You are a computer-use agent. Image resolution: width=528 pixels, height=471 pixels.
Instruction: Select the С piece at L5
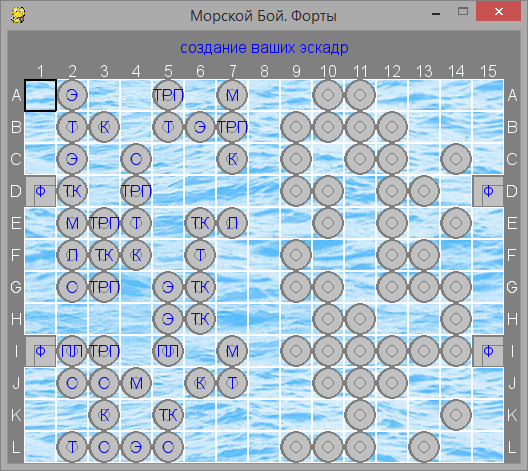pyautogui.click(x=168, y=447)
